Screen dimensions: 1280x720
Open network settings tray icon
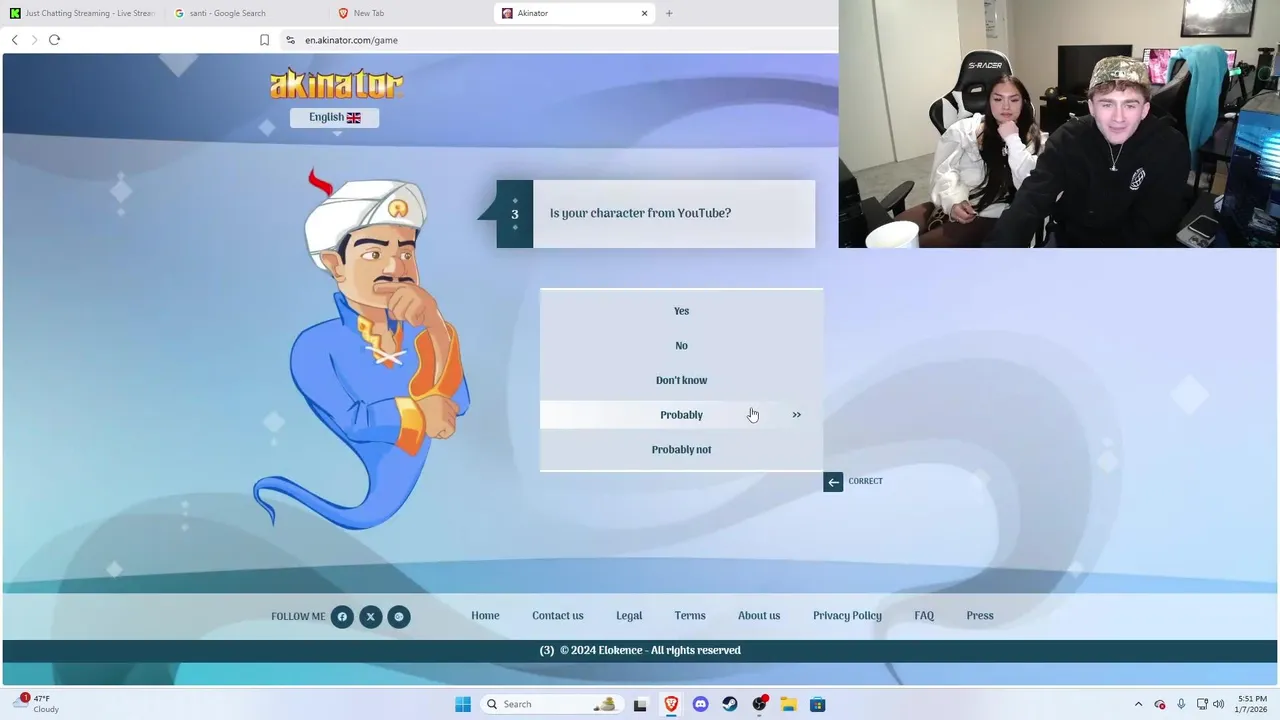(1202, 704)
